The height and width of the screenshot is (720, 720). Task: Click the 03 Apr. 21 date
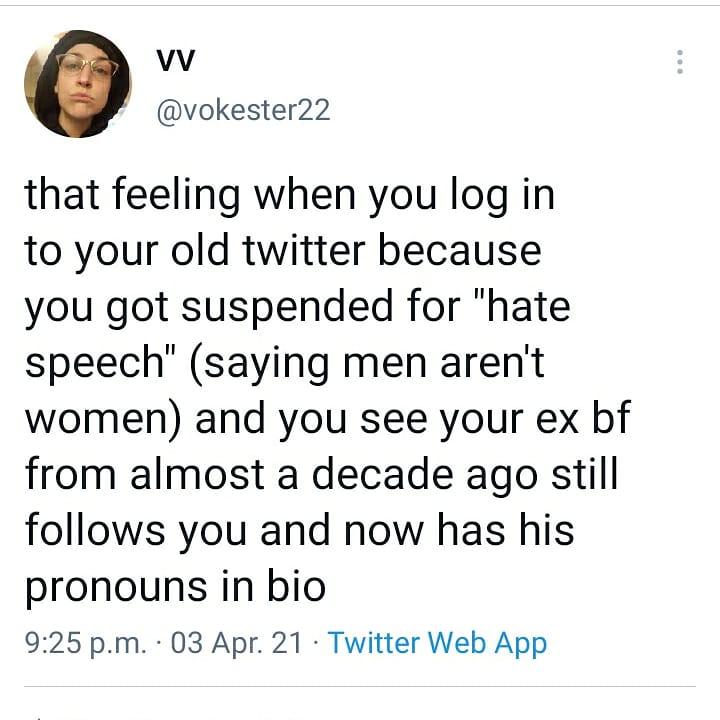tap(237, 642)
